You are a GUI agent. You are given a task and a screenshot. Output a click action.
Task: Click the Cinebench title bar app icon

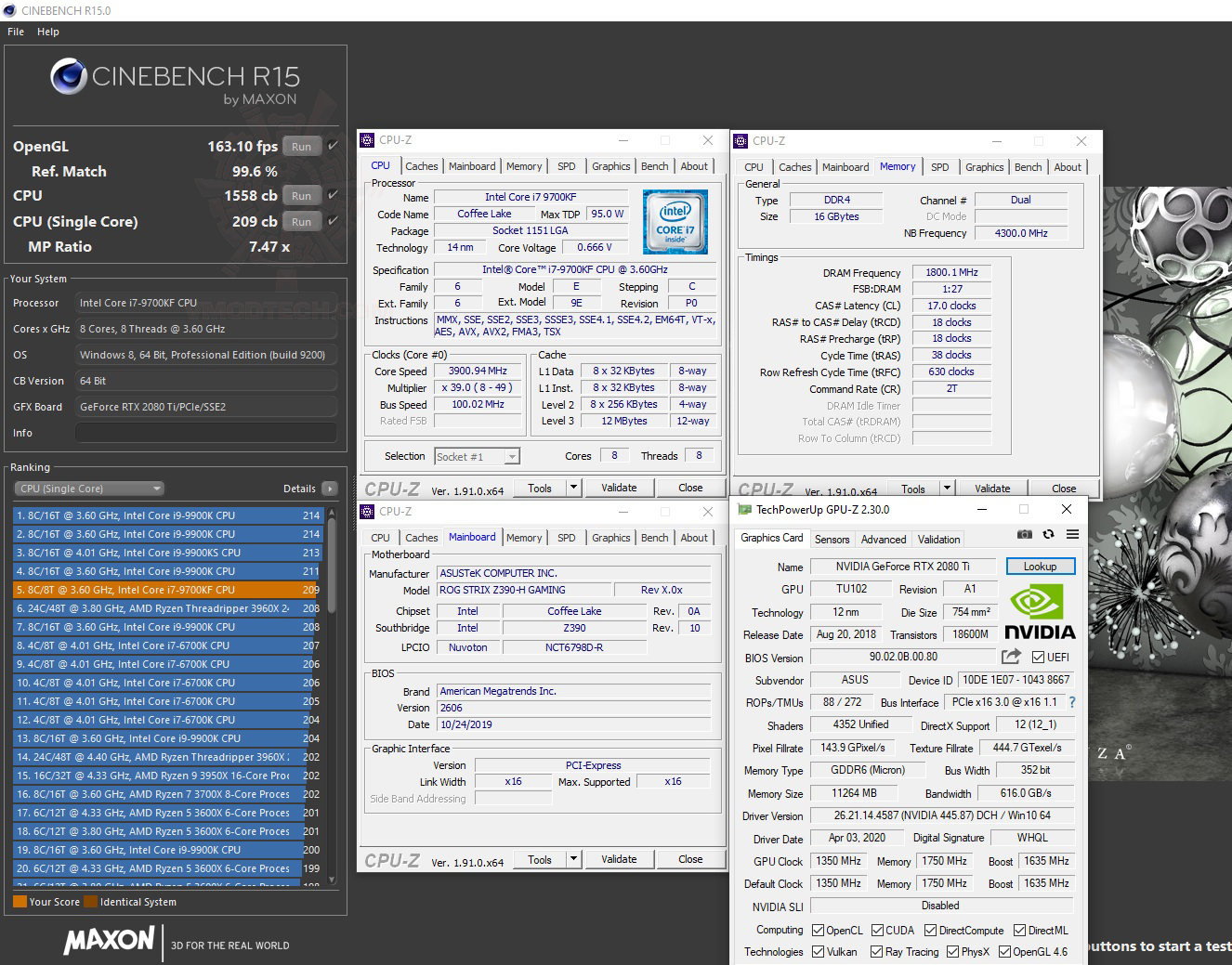pyautogui.click(x=10, y=10)
